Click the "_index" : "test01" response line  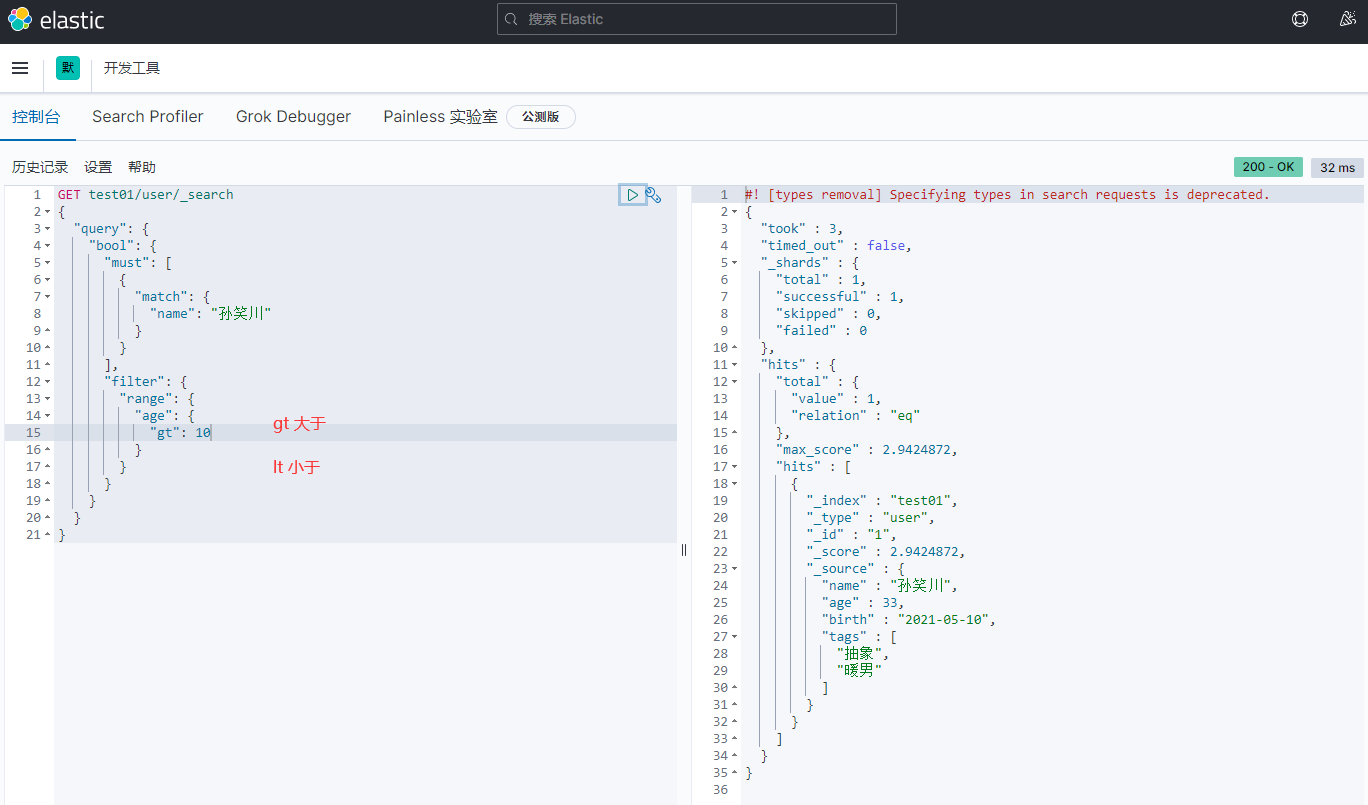point(883,501)
